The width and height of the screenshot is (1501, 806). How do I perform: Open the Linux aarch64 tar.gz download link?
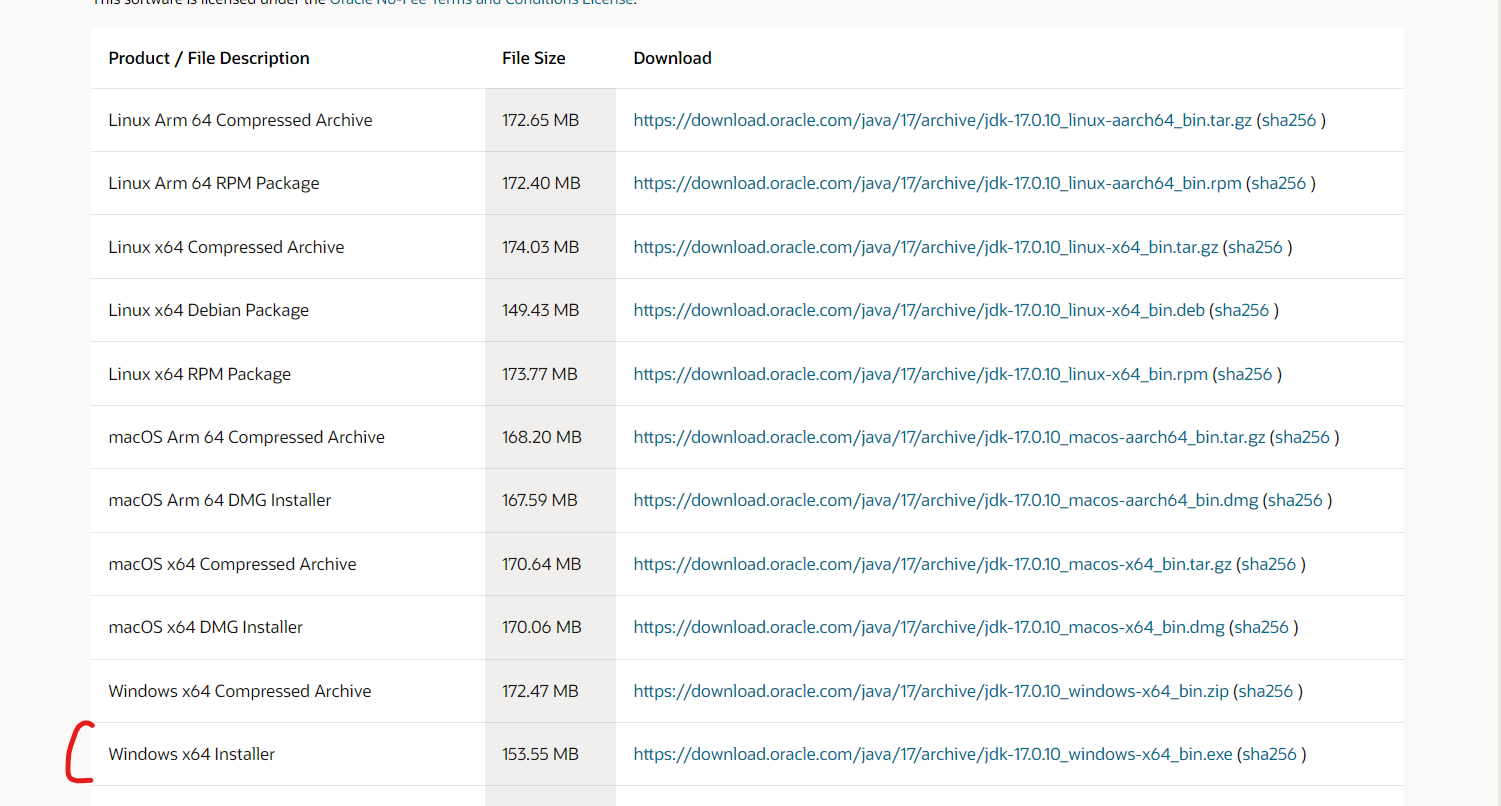tap(943, 120)
